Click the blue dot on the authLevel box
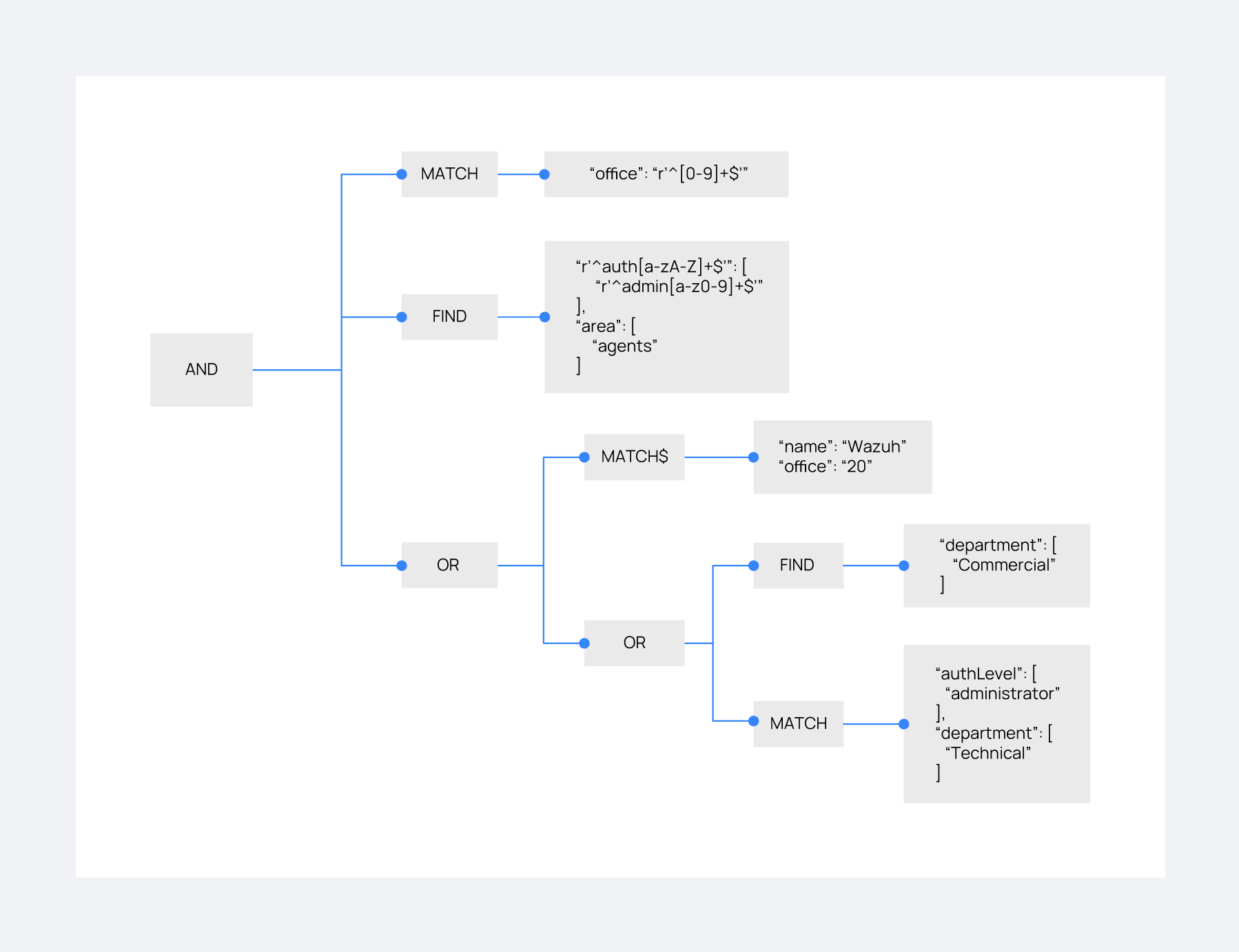1239x952 pixels. tap(904, 724)
